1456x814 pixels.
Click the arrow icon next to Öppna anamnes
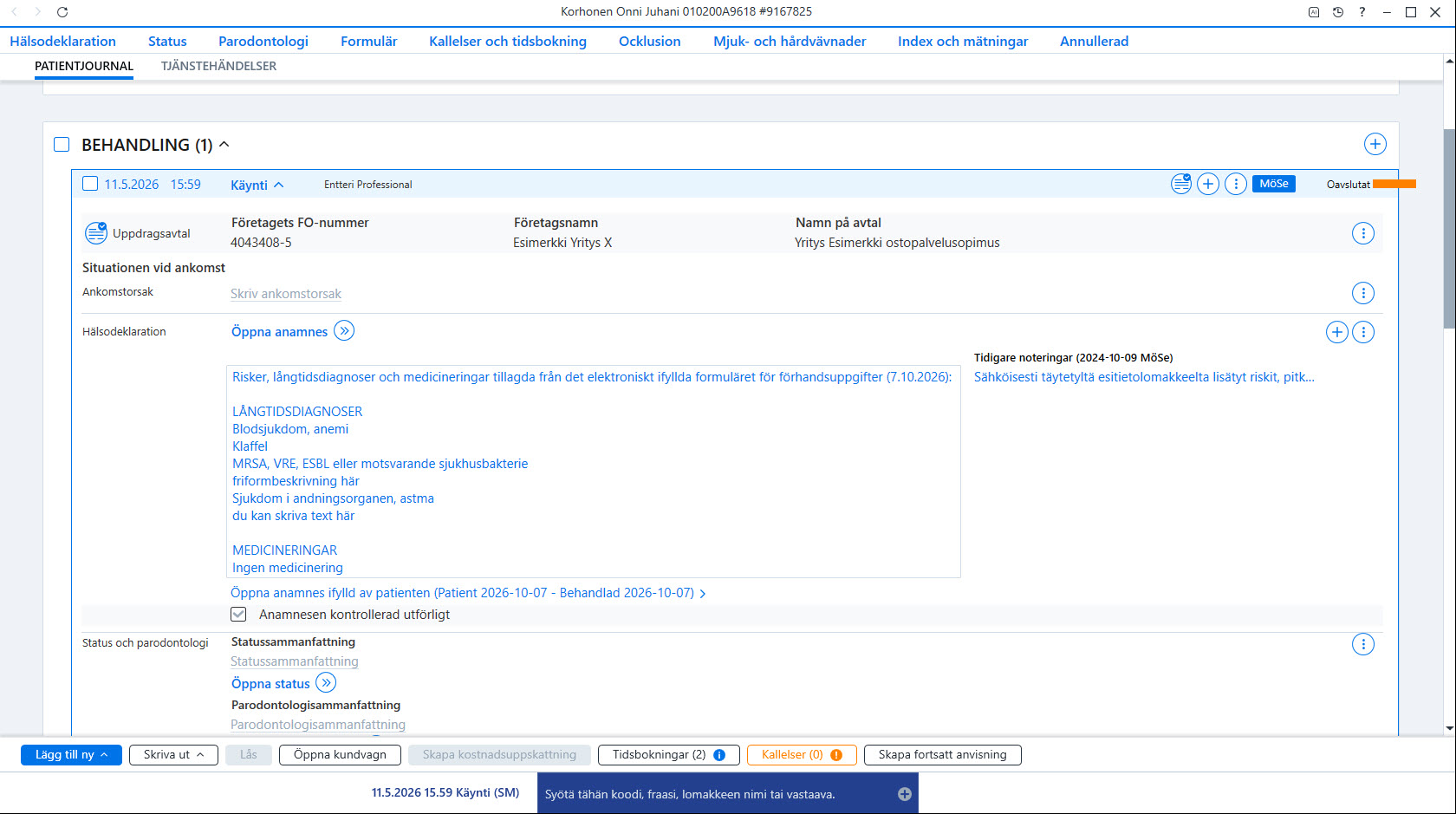coord(344,331)
